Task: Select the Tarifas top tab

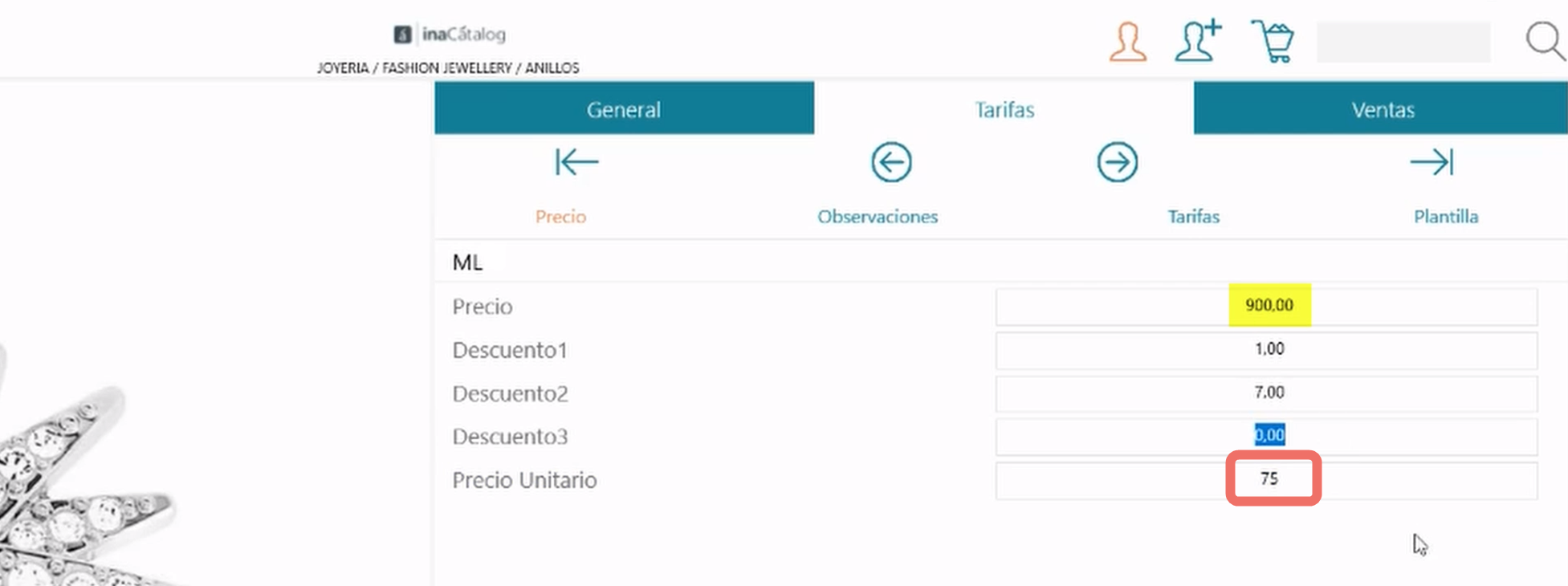Action: pyautogui.click(x=1004, y=109)
